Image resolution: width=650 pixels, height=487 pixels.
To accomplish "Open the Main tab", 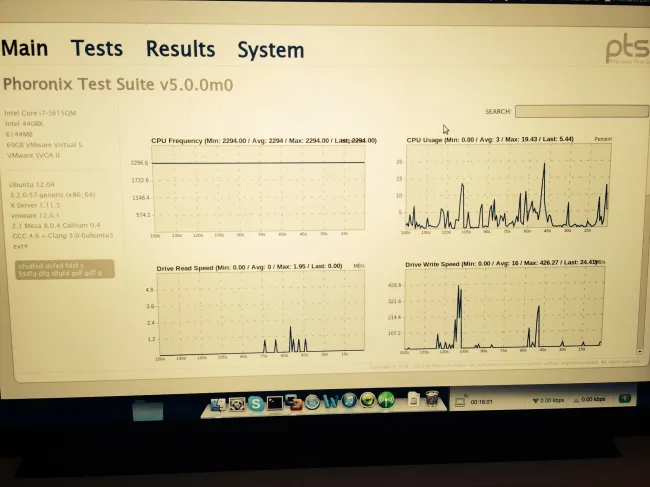I will (x=24, y=48).
